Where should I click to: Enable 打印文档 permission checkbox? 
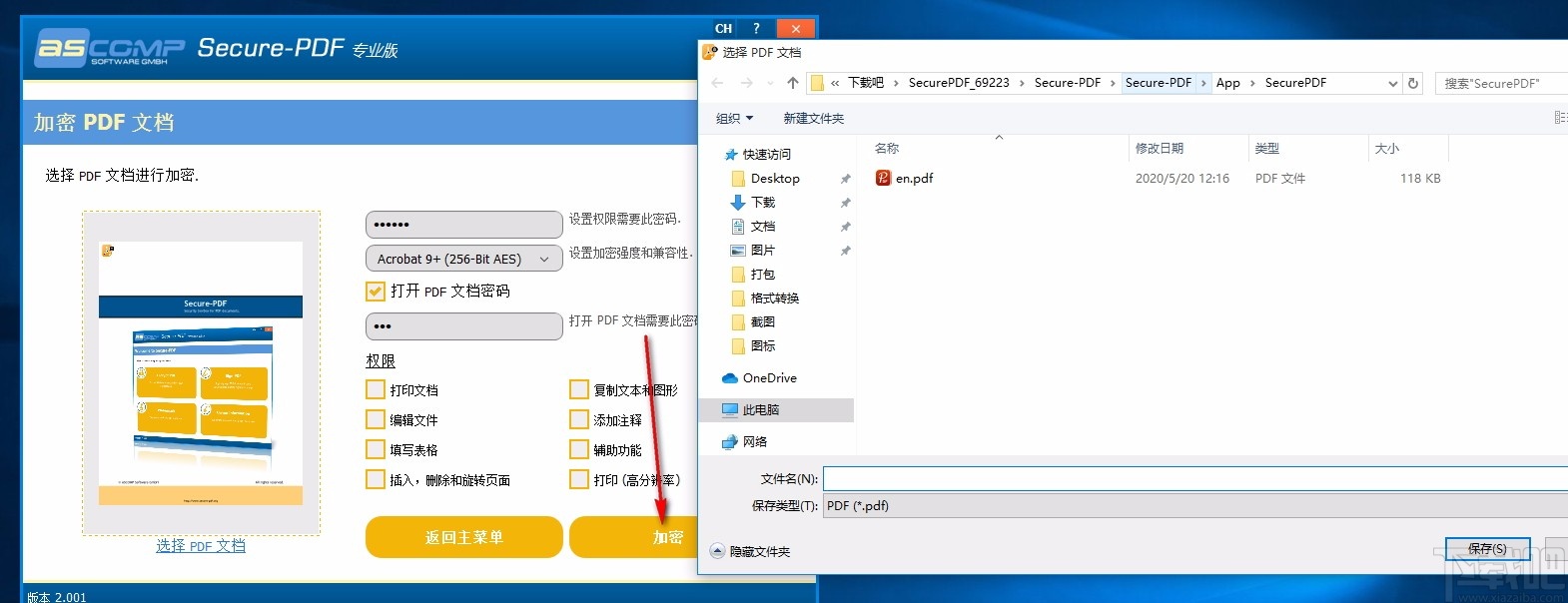[x=376, y=390]
